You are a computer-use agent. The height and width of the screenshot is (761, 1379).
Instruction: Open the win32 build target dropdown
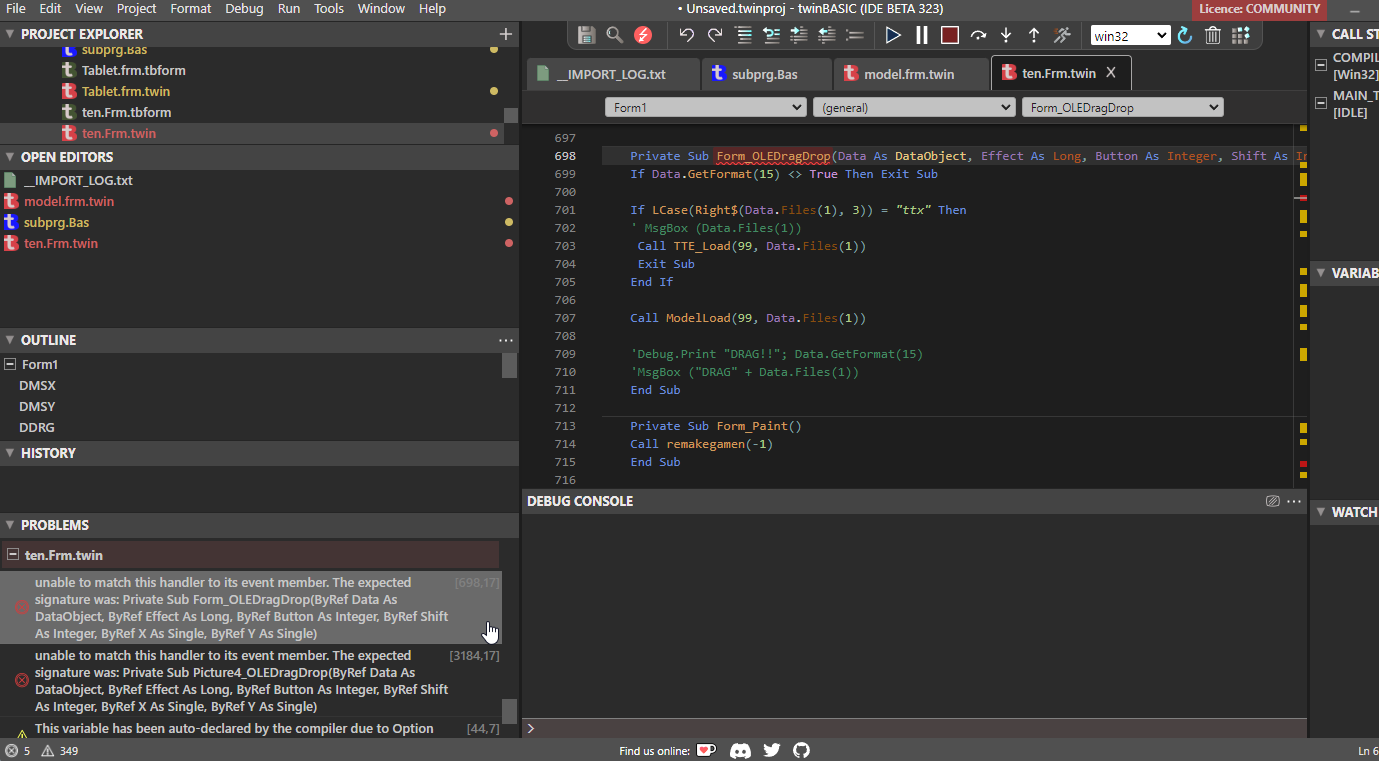click(1130, 34)
